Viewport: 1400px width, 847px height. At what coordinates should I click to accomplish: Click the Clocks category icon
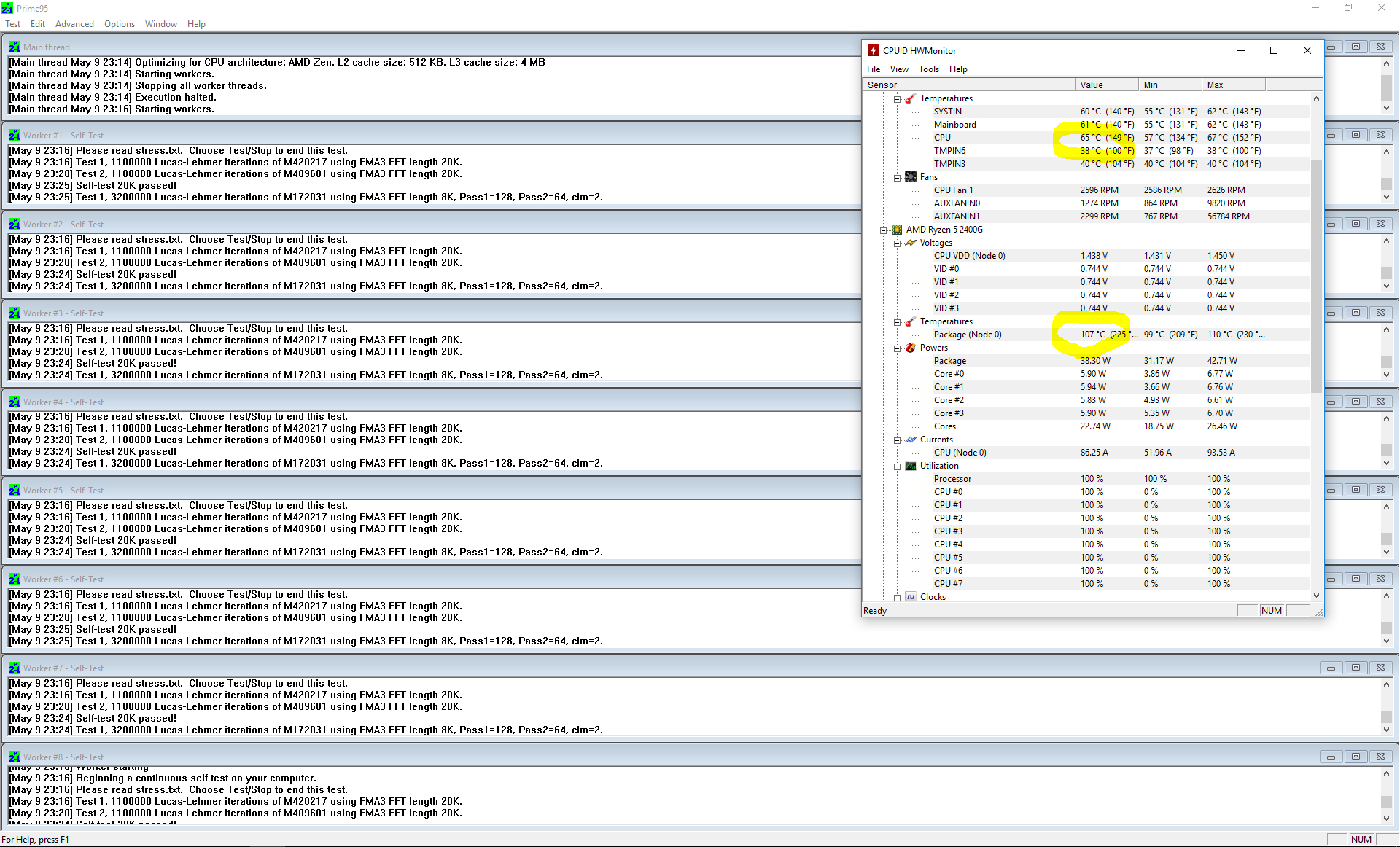pyautogui.click(x=911, y=597)
